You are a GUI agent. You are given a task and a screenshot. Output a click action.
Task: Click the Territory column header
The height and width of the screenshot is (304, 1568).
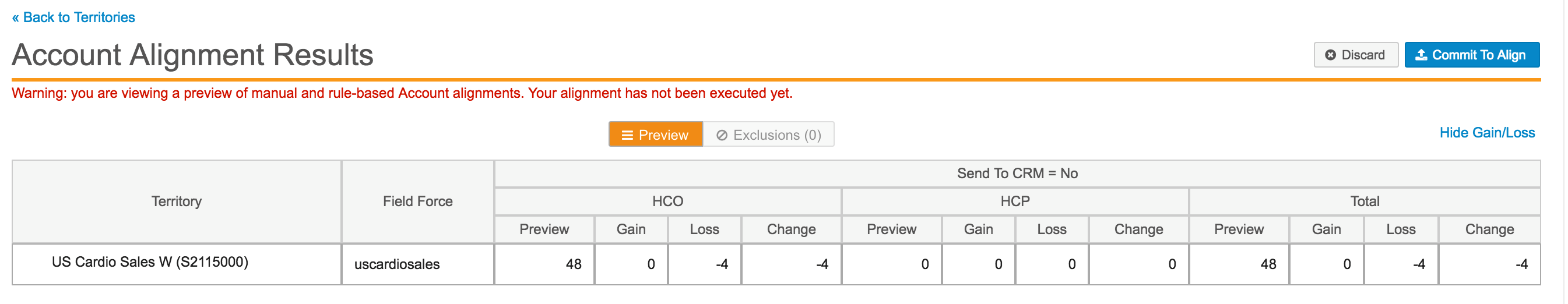coord(177,202)
